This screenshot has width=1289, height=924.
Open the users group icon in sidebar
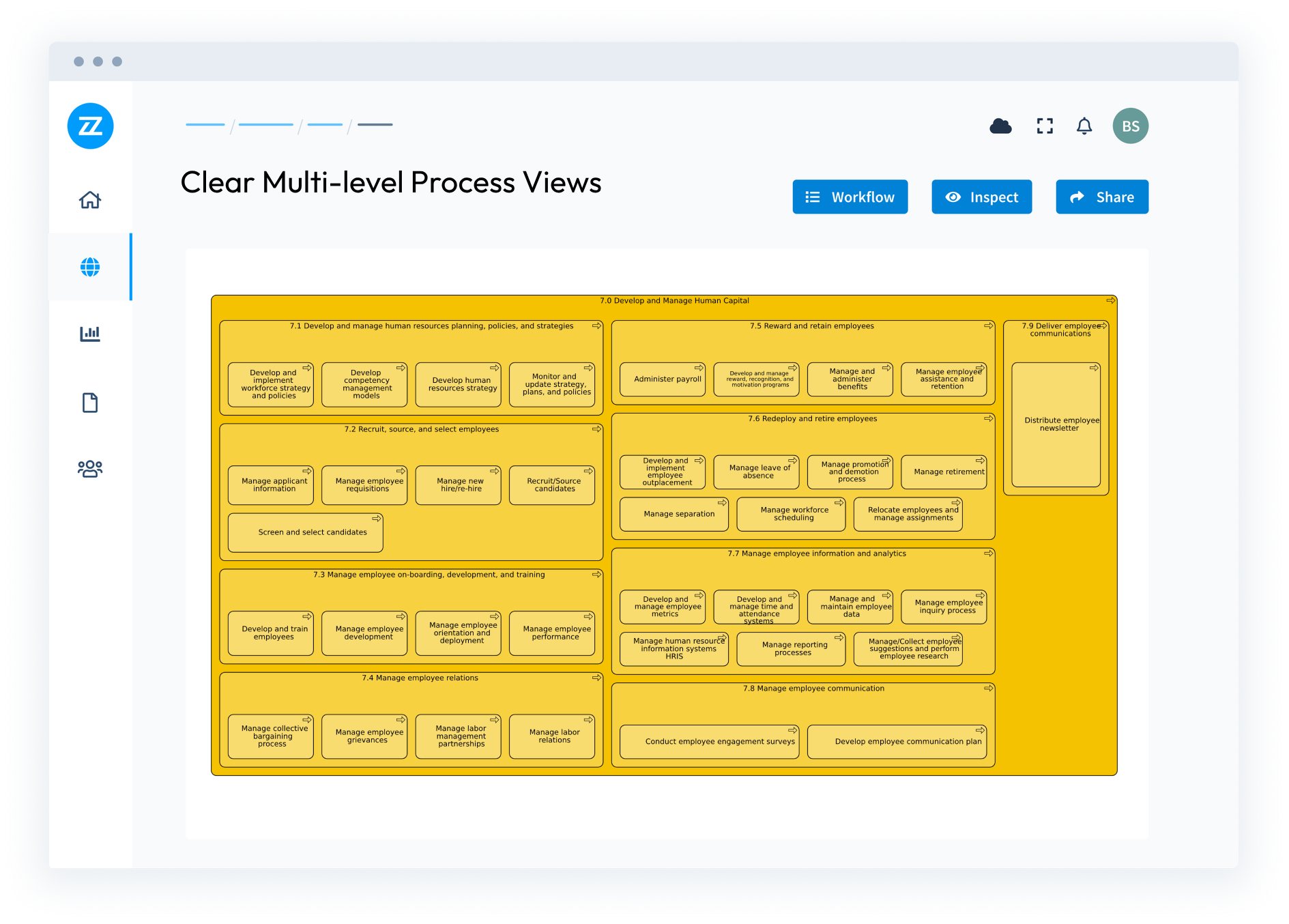[90, 469]
